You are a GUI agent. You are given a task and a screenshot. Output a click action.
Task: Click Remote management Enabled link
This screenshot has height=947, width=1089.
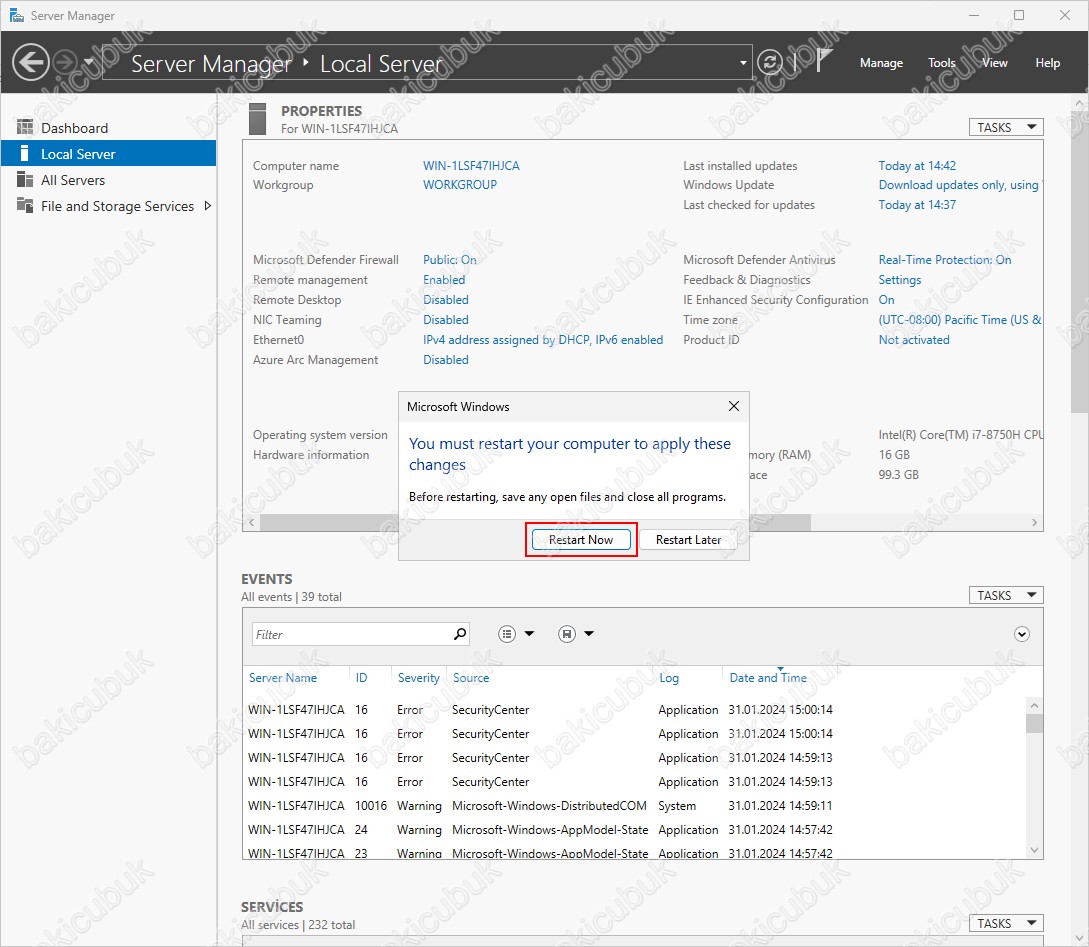click(x=444, y=280)
